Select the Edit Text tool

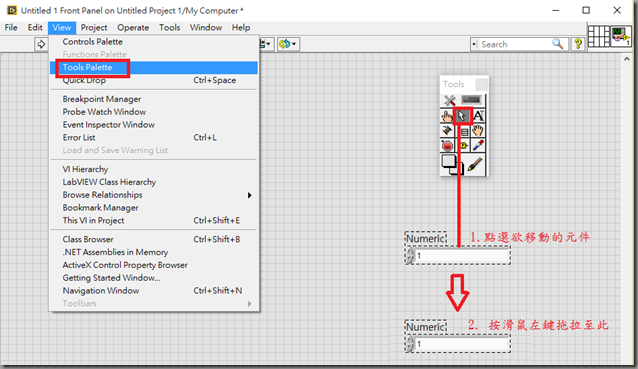[x=478, y=116]
